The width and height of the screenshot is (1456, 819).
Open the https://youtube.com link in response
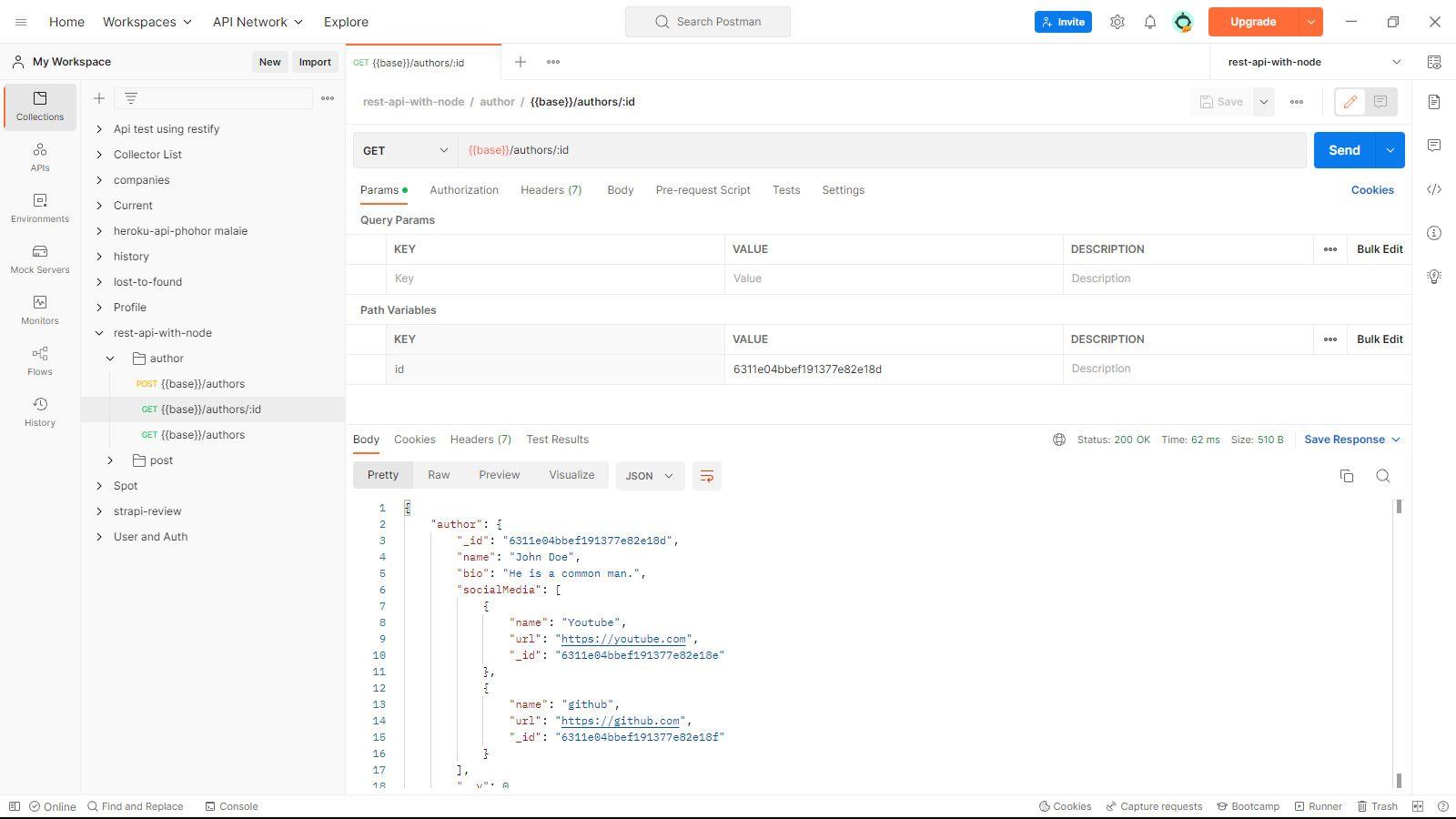pyautogui.click(x=623, y=639)
